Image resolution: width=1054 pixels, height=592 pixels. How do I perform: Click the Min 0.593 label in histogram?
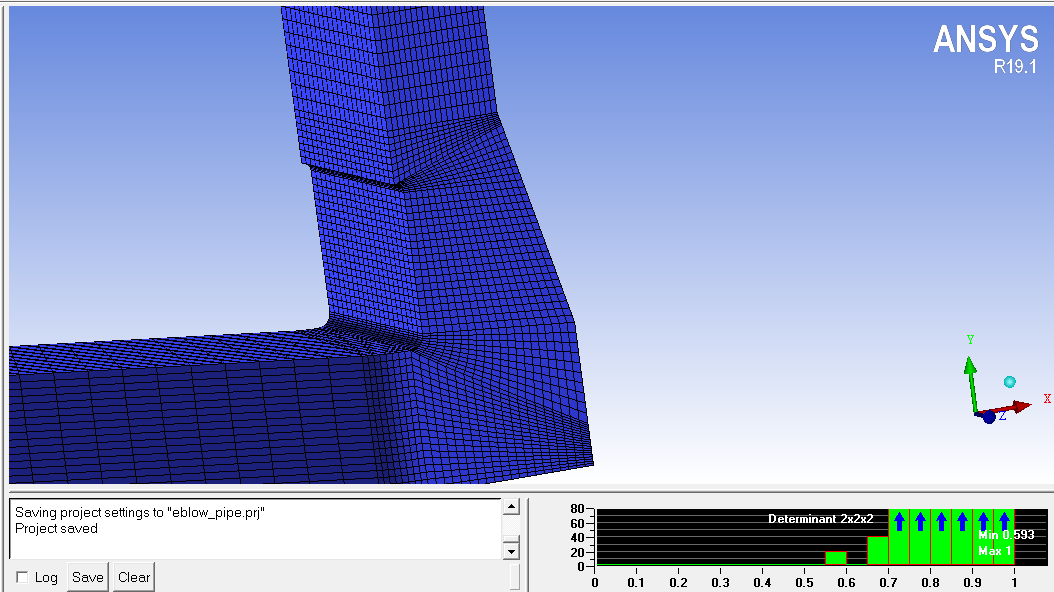(x=1006, y=535)
